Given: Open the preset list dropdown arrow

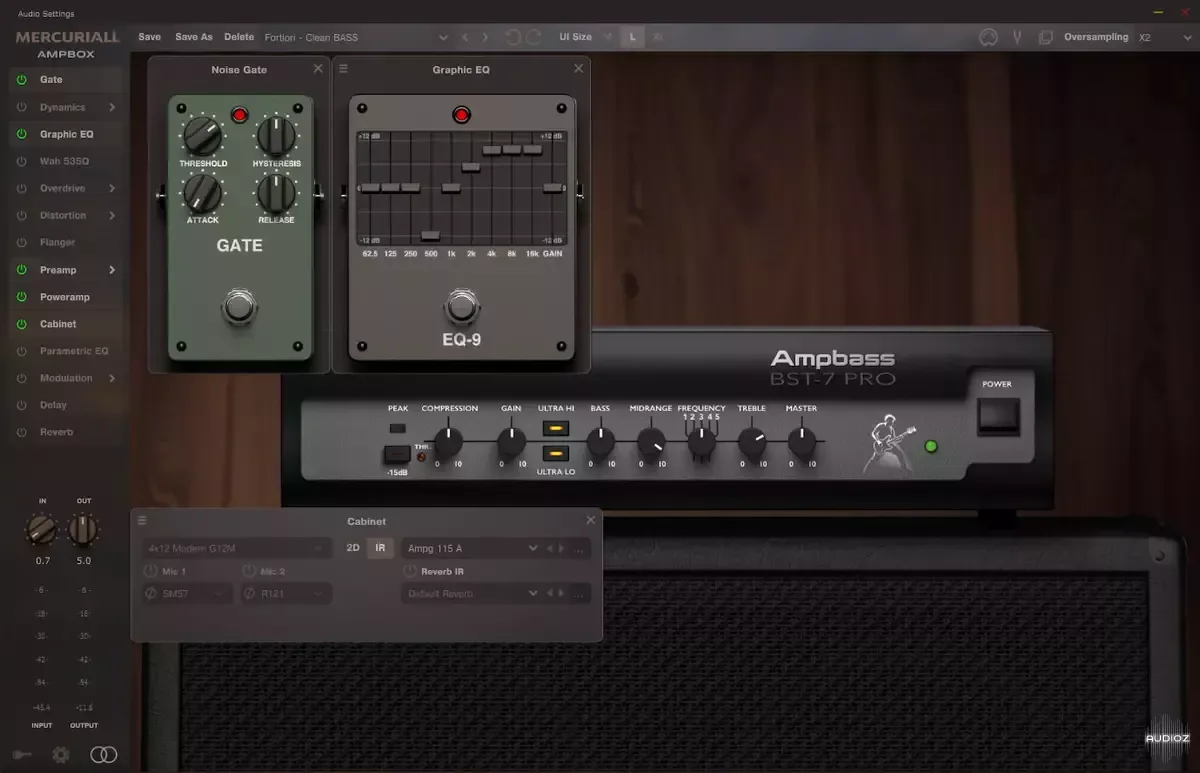Looking at the screenshot, I should (444, 38).
